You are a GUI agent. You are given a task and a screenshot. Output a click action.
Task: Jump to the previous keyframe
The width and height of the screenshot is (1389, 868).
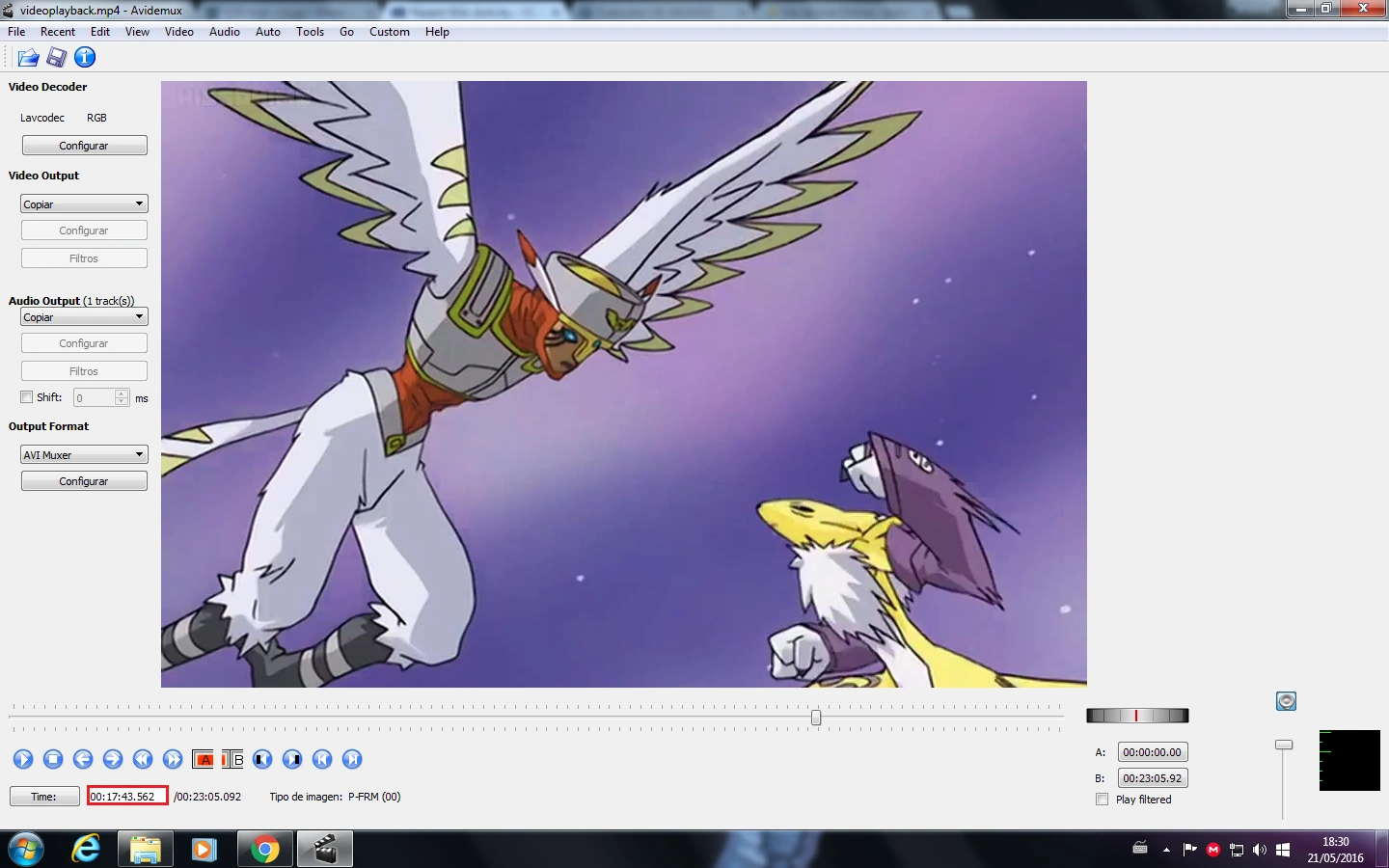point(143,759)
